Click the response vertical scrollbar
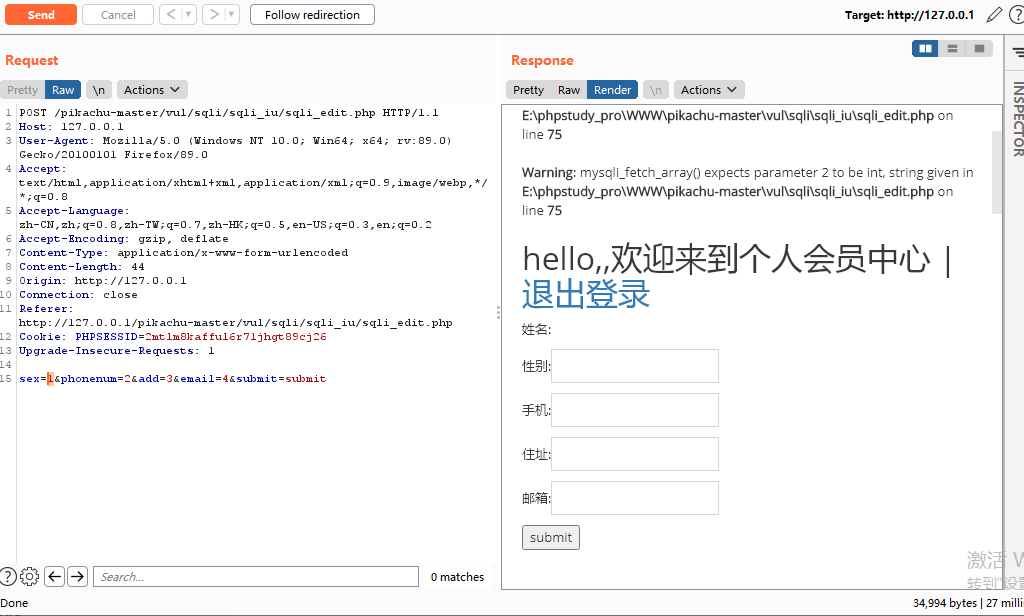Viewport: 1024px width, 616px height. pyautogui.click(x=997, y=172)
